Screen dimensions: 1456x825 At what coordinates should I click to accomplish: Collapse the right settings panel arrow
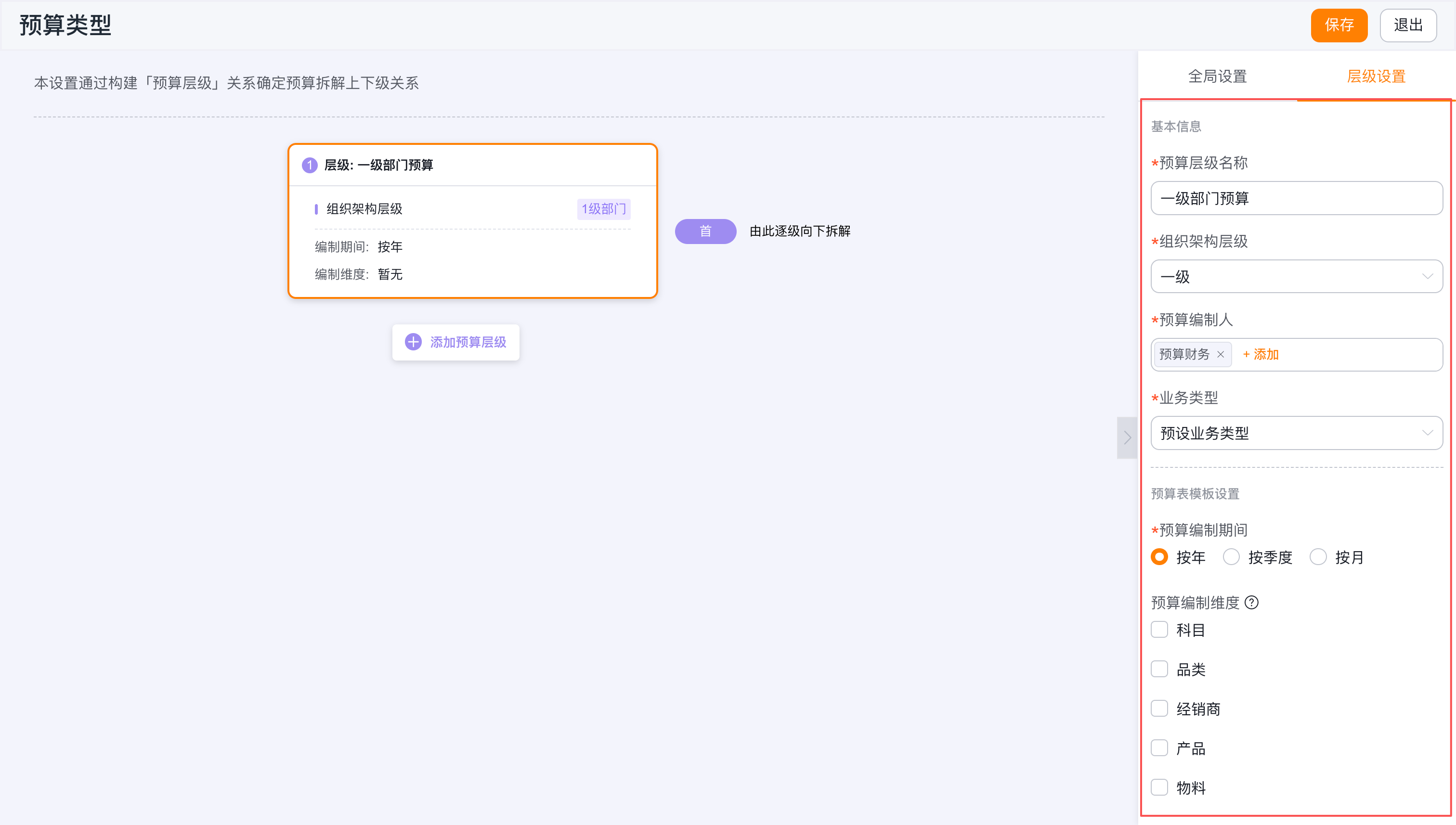click(x=1127, y=438)
